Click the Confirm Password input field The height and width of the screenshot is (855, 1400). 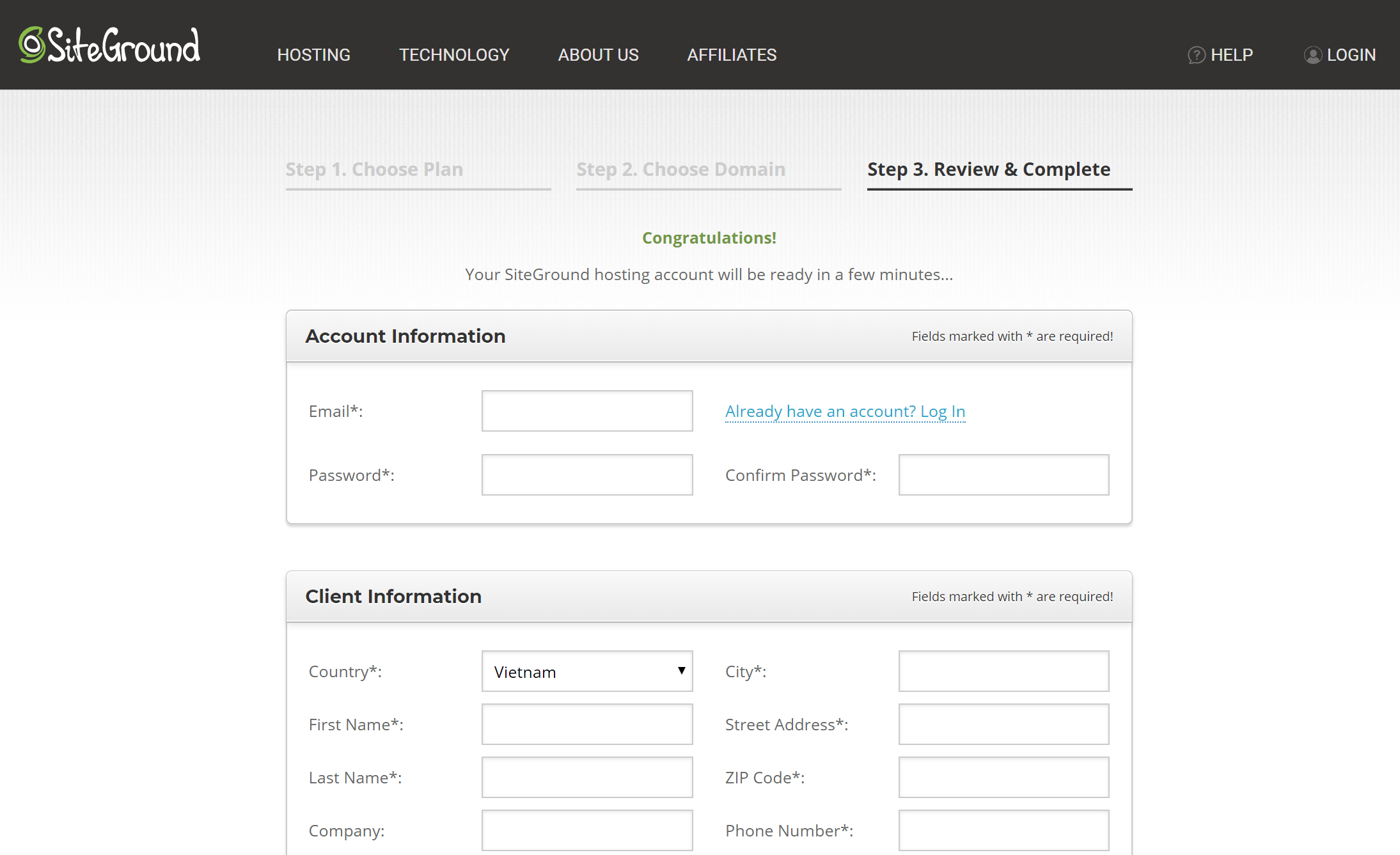(1004, 474)
